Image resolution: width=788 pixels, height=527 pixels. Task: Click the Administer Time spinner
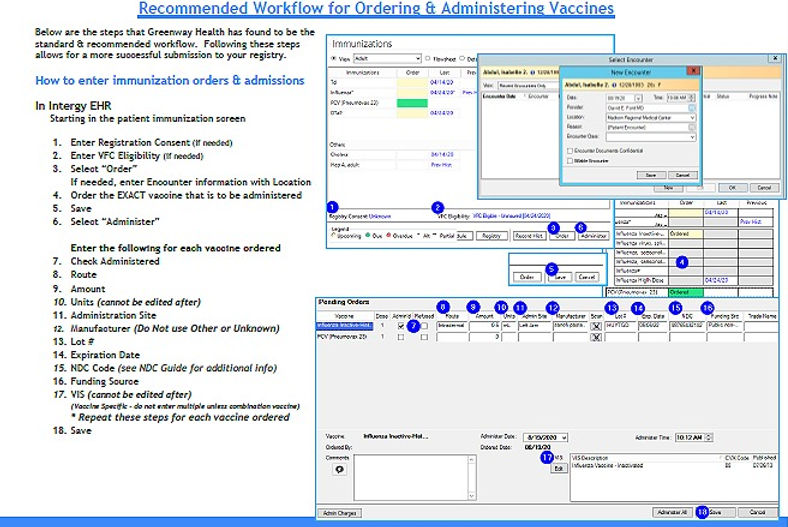click(x=709, y=438)
